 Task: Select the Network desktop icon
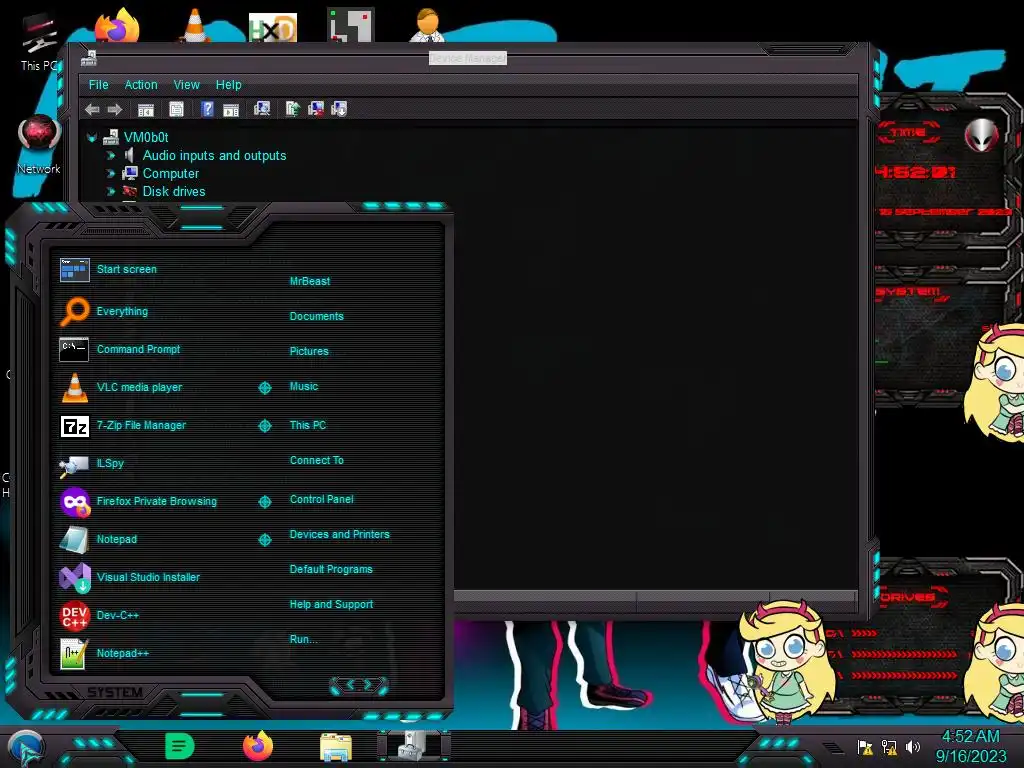coord(39,145)
